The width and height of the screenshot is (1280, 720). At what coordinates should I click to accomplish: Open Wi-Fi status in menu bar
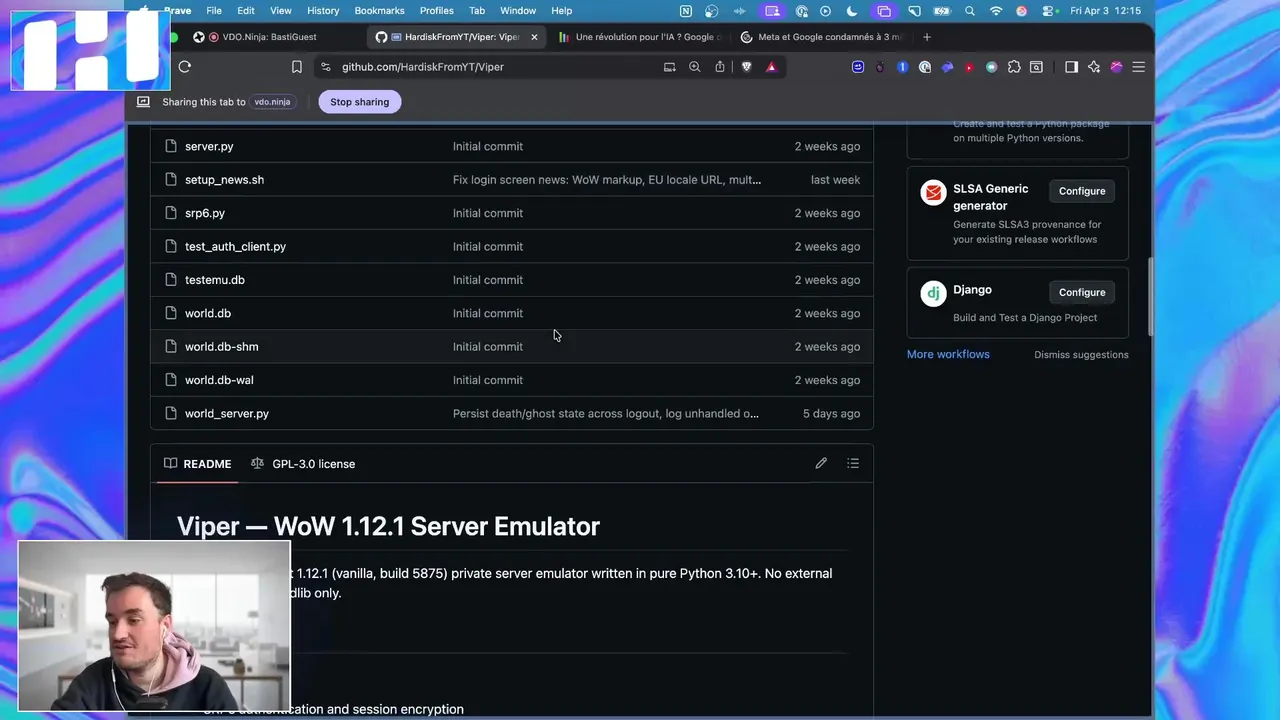(996, 11)
